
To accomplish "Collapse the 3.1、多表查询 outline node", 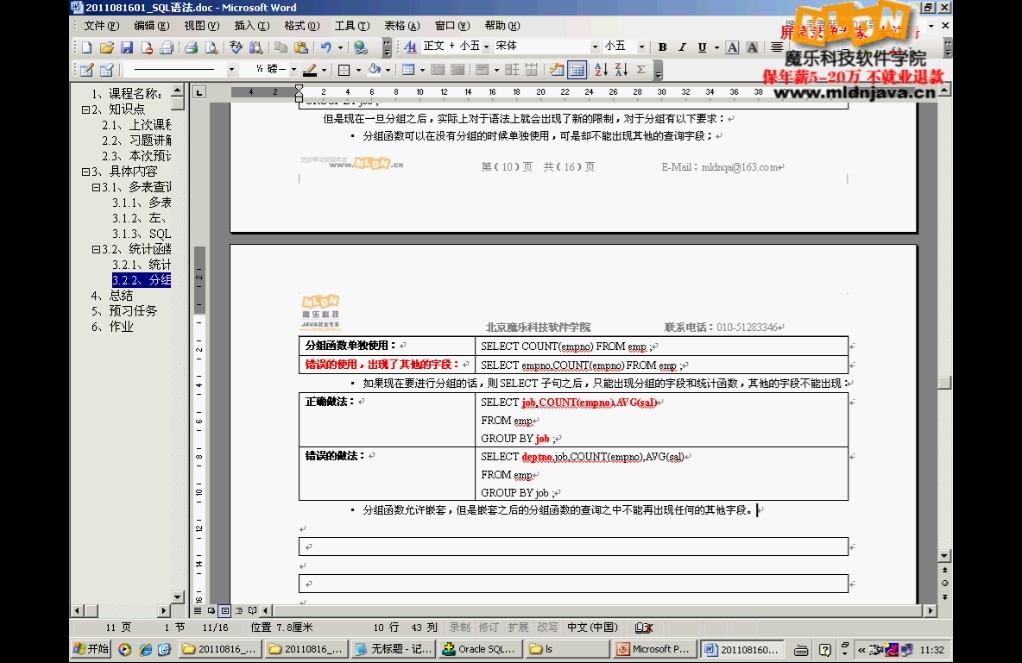I will (x=96, y=187).
